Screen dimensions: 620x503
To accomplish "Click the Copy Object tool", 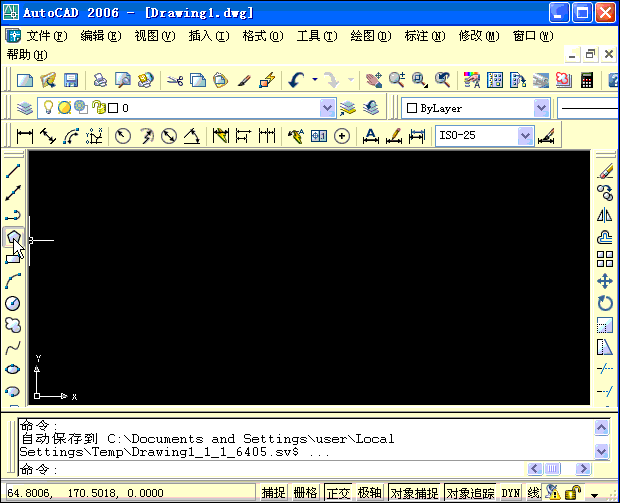I will (605, 193).
